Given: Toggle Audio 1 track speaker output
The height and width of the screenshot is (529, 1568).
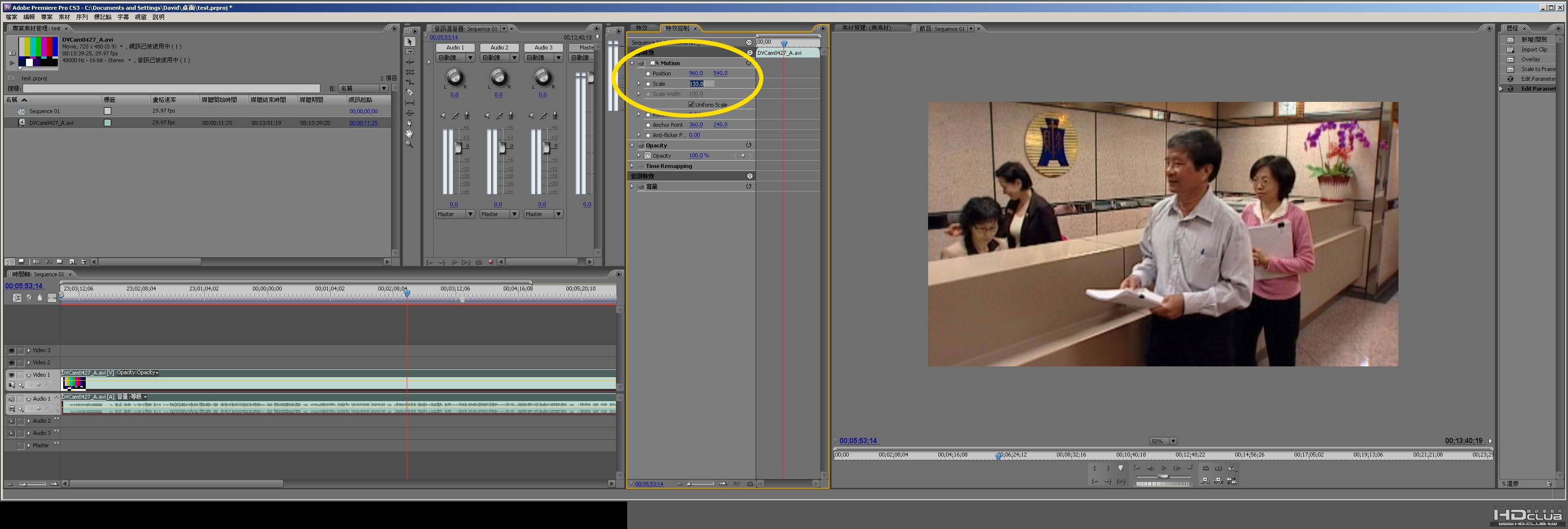Looking at the screenshot, I should pos(12,399).
